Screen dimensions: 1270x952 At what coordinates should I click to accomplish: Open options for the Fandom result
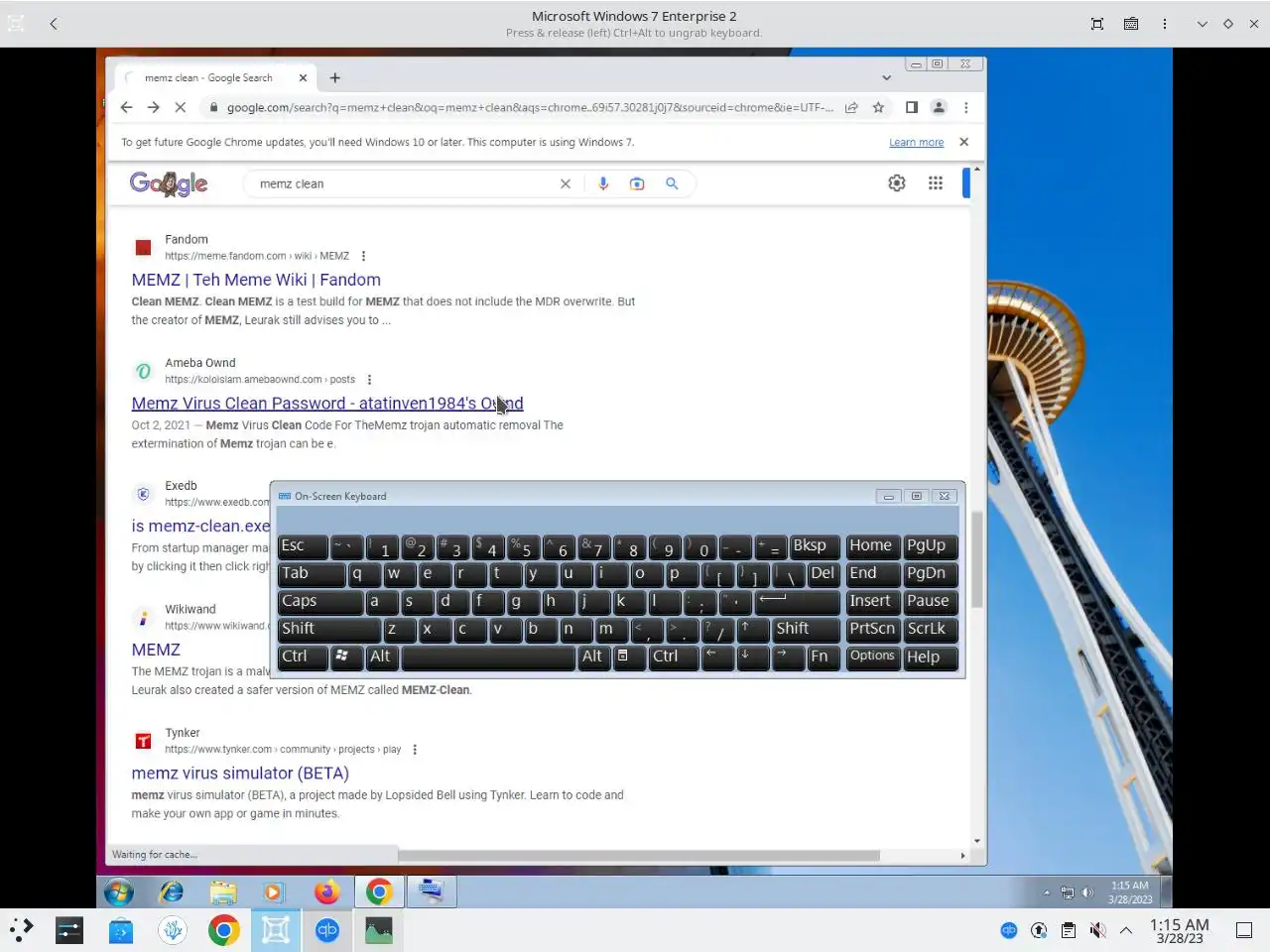[363, 256]
